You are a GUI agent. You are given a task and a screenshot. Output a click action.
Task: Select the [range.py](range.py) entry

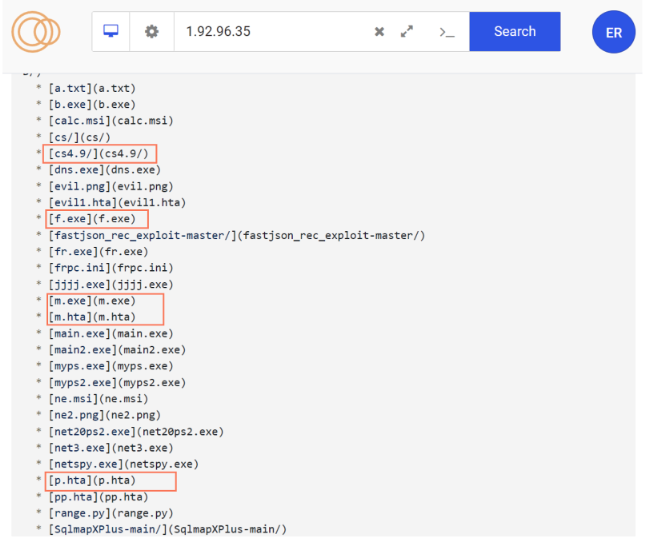click(x=111, y=513)
